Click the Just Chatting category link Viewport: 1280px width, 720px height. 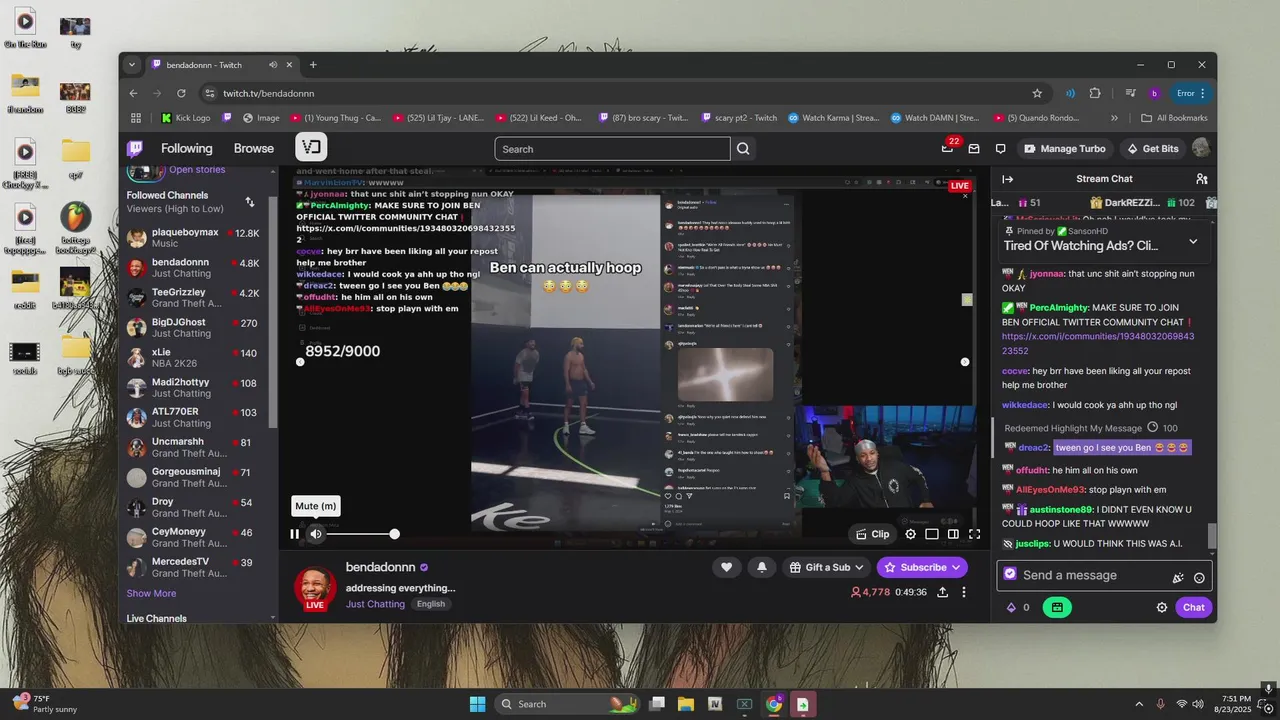pyautogui.click(x=375, y=604)
